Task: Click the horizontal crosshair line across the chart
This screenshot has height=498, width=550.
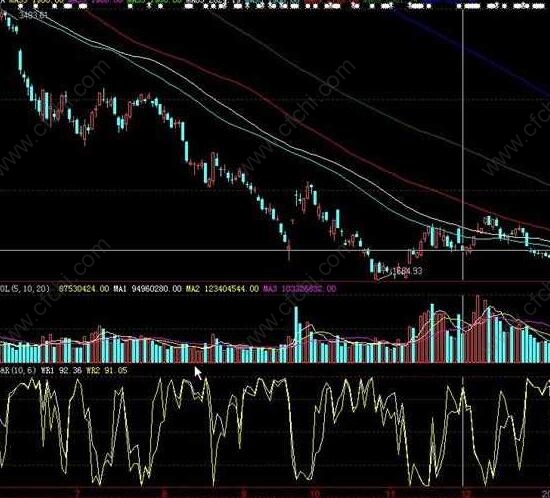Action: [x=275, y=250]
